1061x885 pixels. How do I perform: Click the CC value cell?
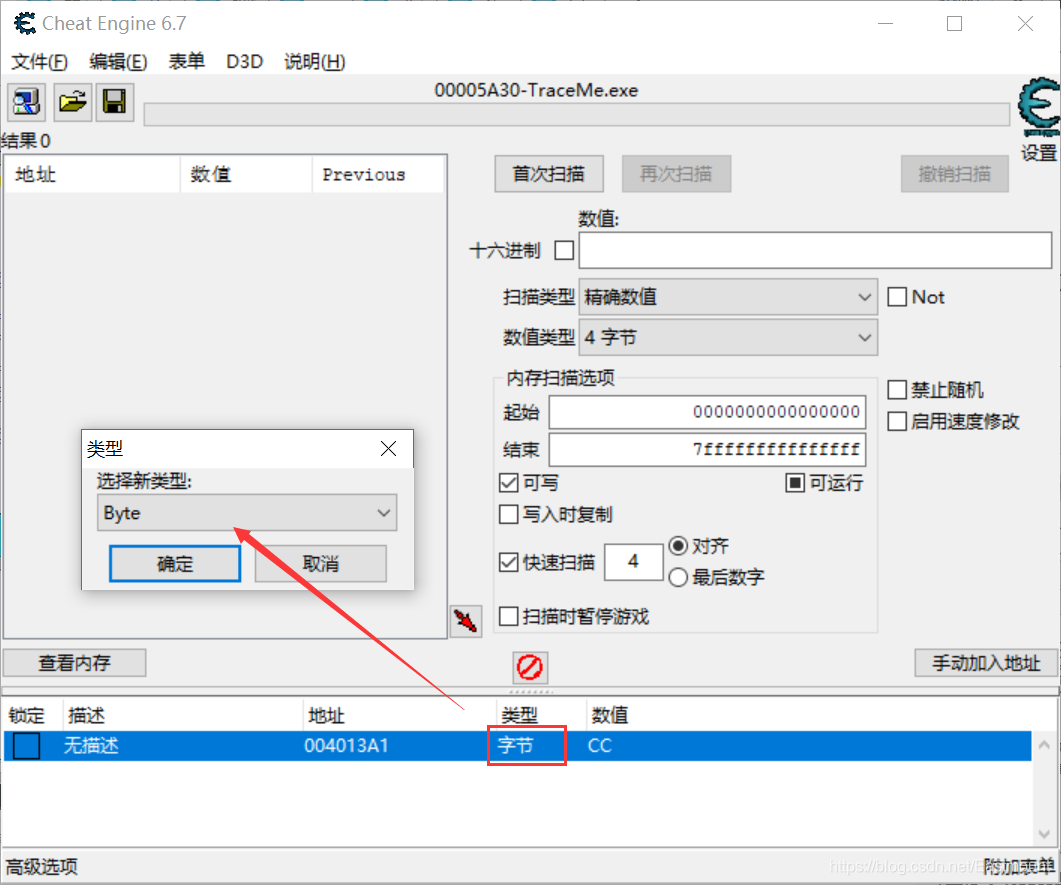pyautogui.click(x=600, y=746)
